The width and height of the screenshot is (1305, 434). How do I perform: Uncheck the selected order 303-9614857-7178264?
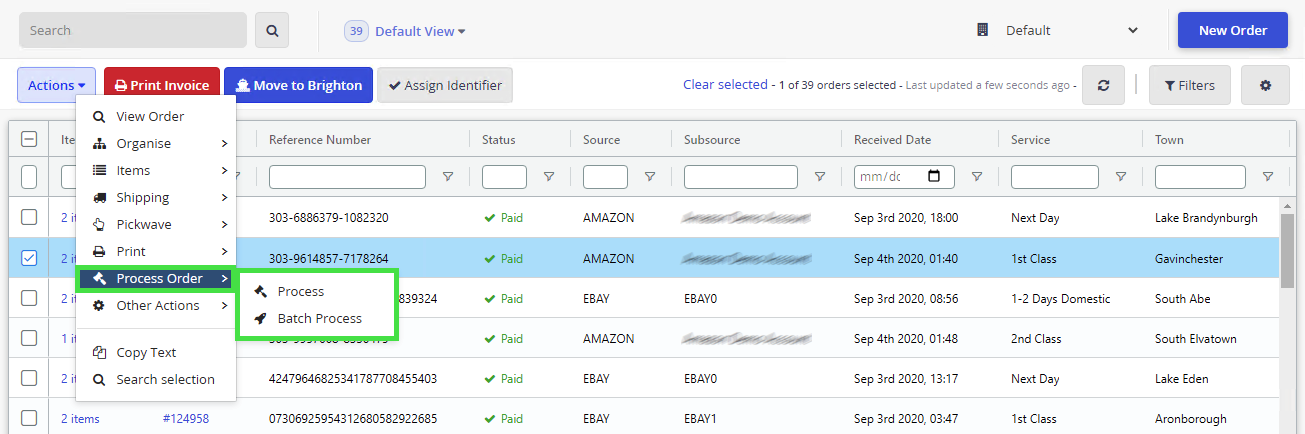(x=29, y=258)
